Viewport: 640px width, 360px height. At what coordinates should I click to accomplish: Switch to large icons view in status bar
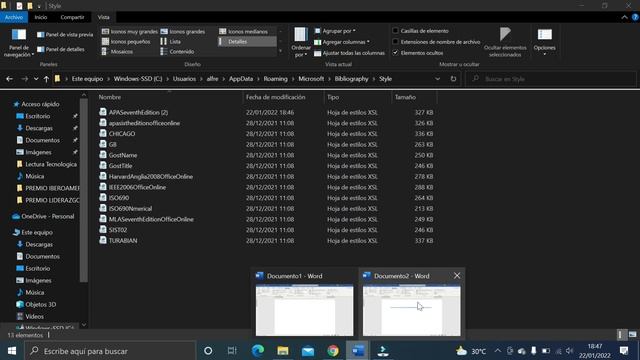click(632, 335)
